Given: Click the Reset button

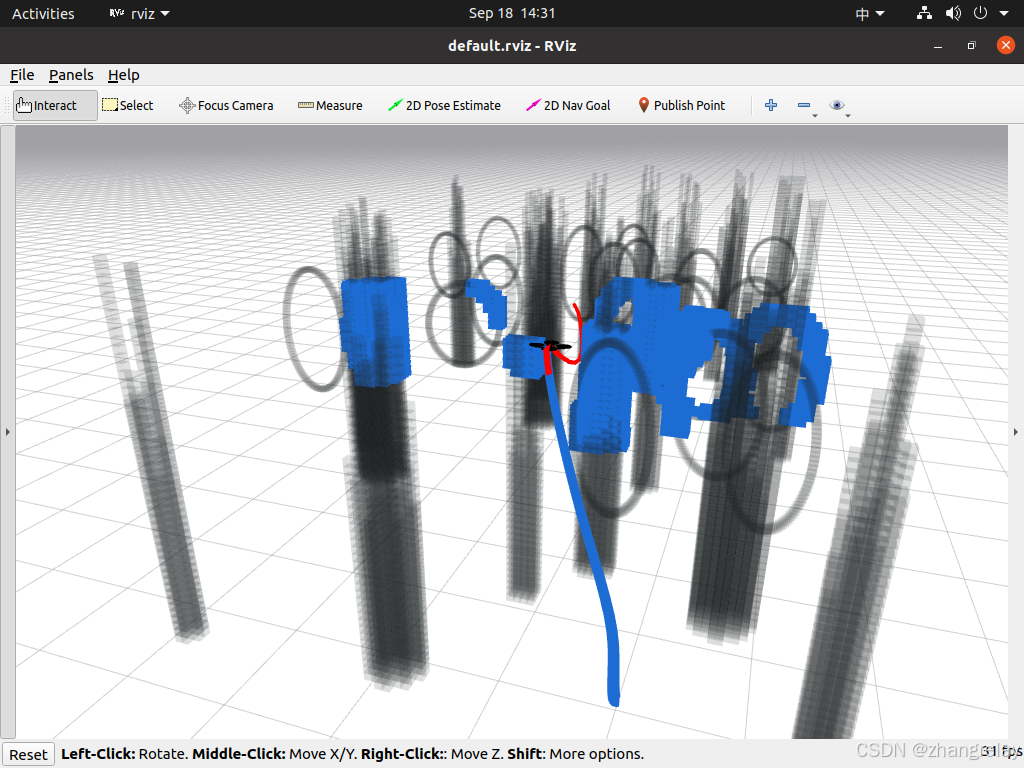Looking at the screenshot, I should coord(28,754).
